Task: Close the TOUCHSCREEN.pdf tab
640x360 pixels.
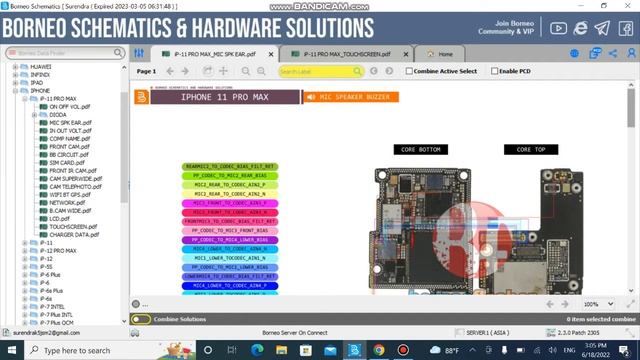Action: [406, 54]
